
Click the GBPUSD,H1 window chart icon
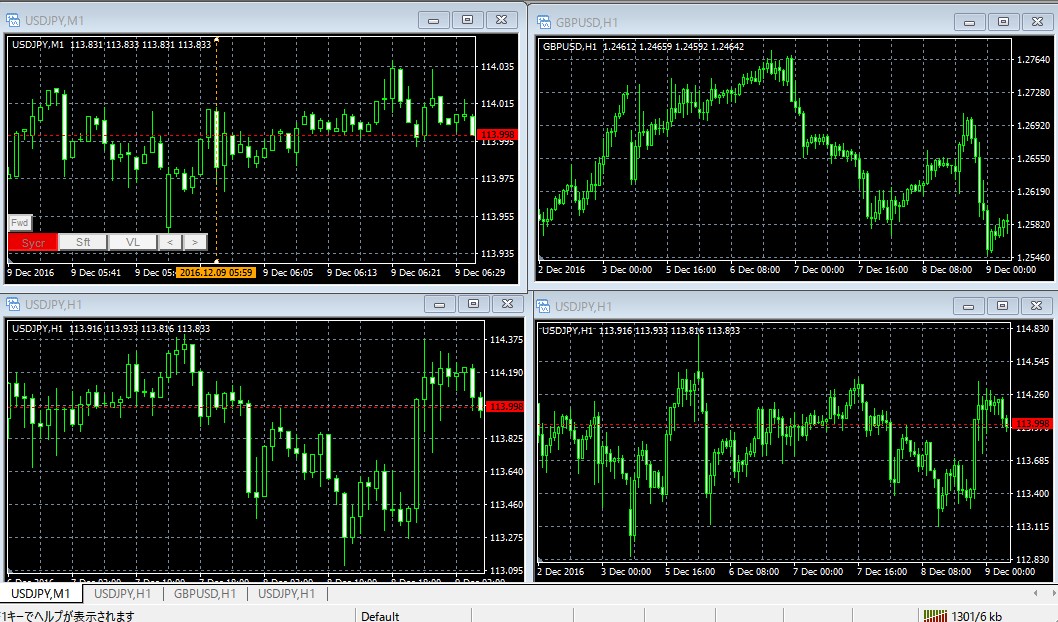pyautogui.click(x=544, y=22)
